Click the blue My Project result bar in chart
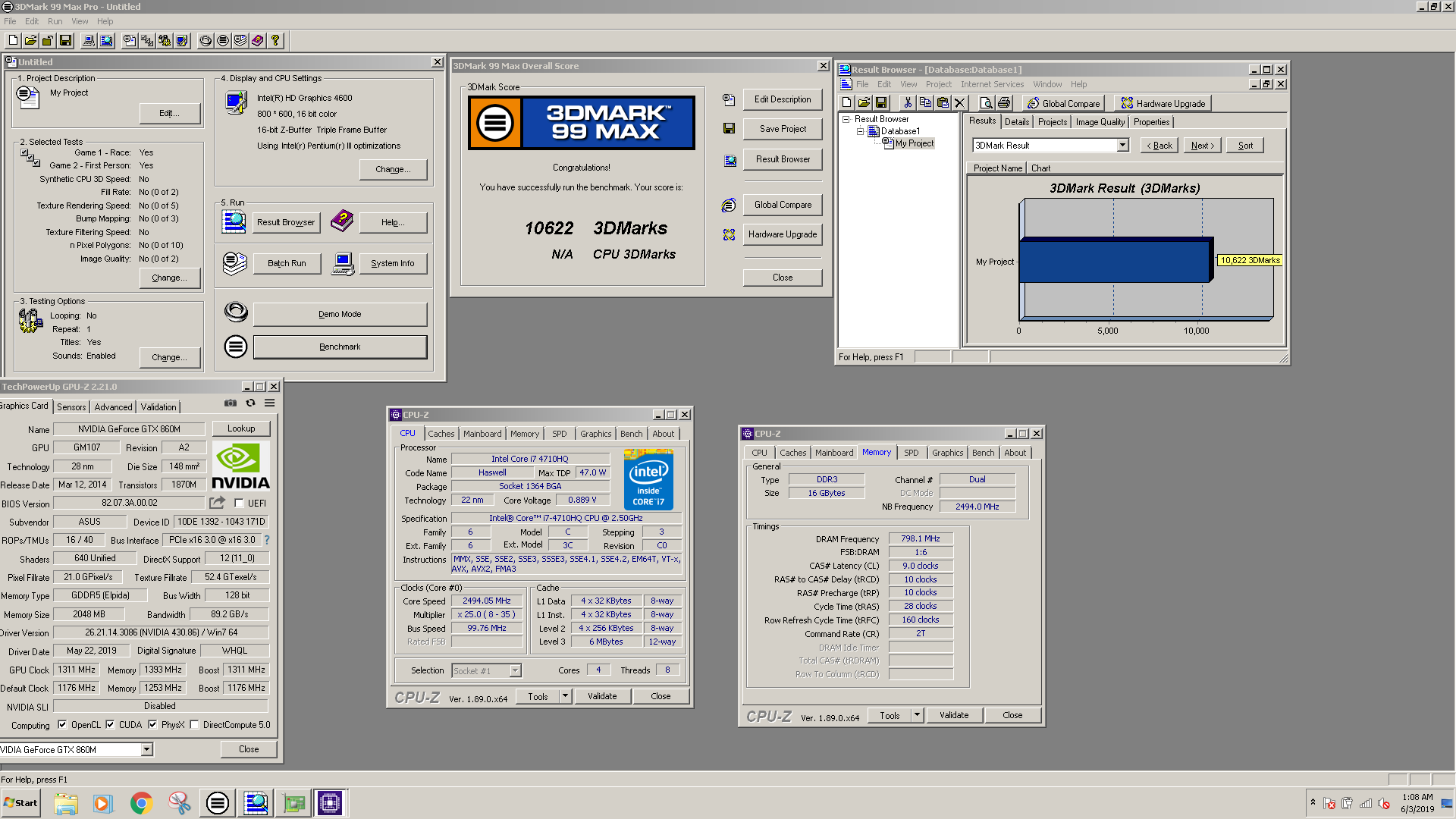 point(1115,262)
